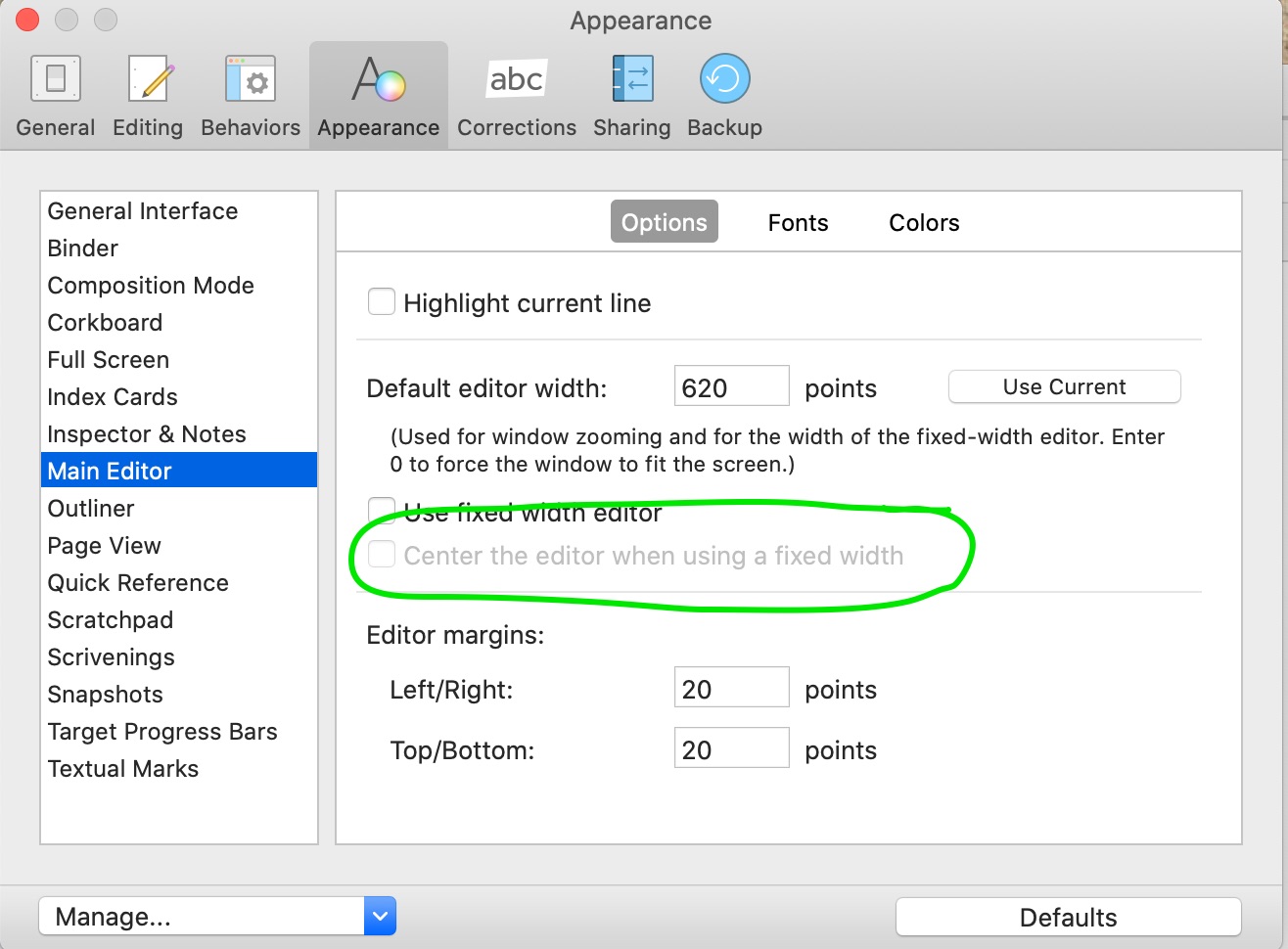
Task: Enable Highlight current line checkbox
Action: (x=382, y=302)
